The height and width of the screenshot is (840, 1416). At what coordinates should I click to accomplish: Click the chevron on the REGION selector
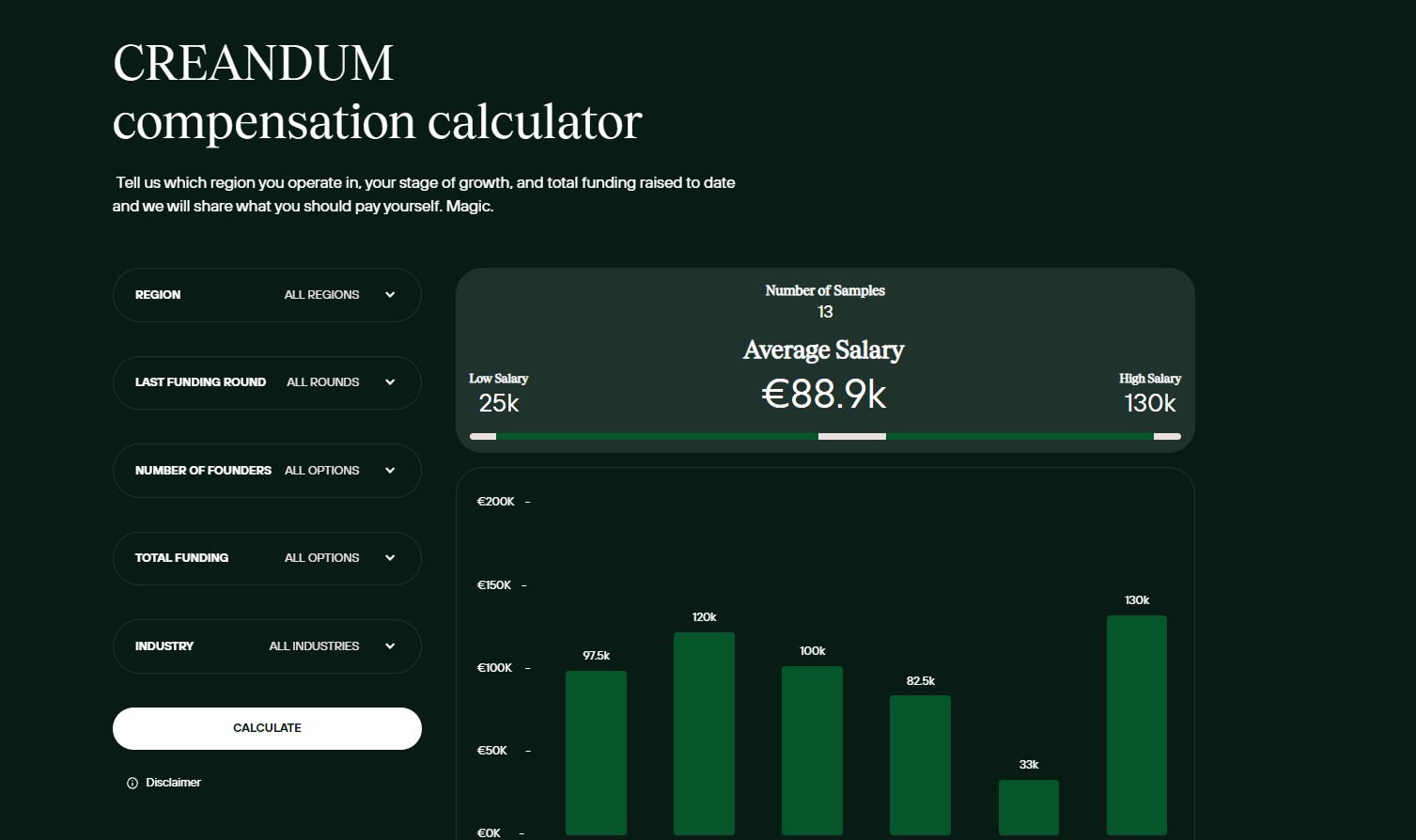[389, 294]
